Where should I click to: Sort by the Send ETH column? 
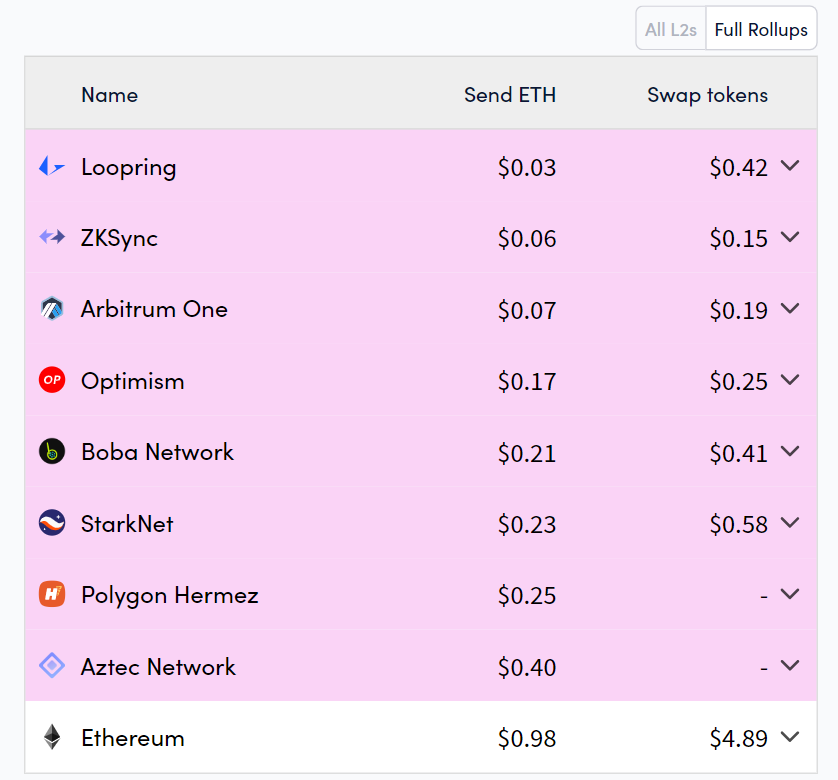(x=510, y=95)
